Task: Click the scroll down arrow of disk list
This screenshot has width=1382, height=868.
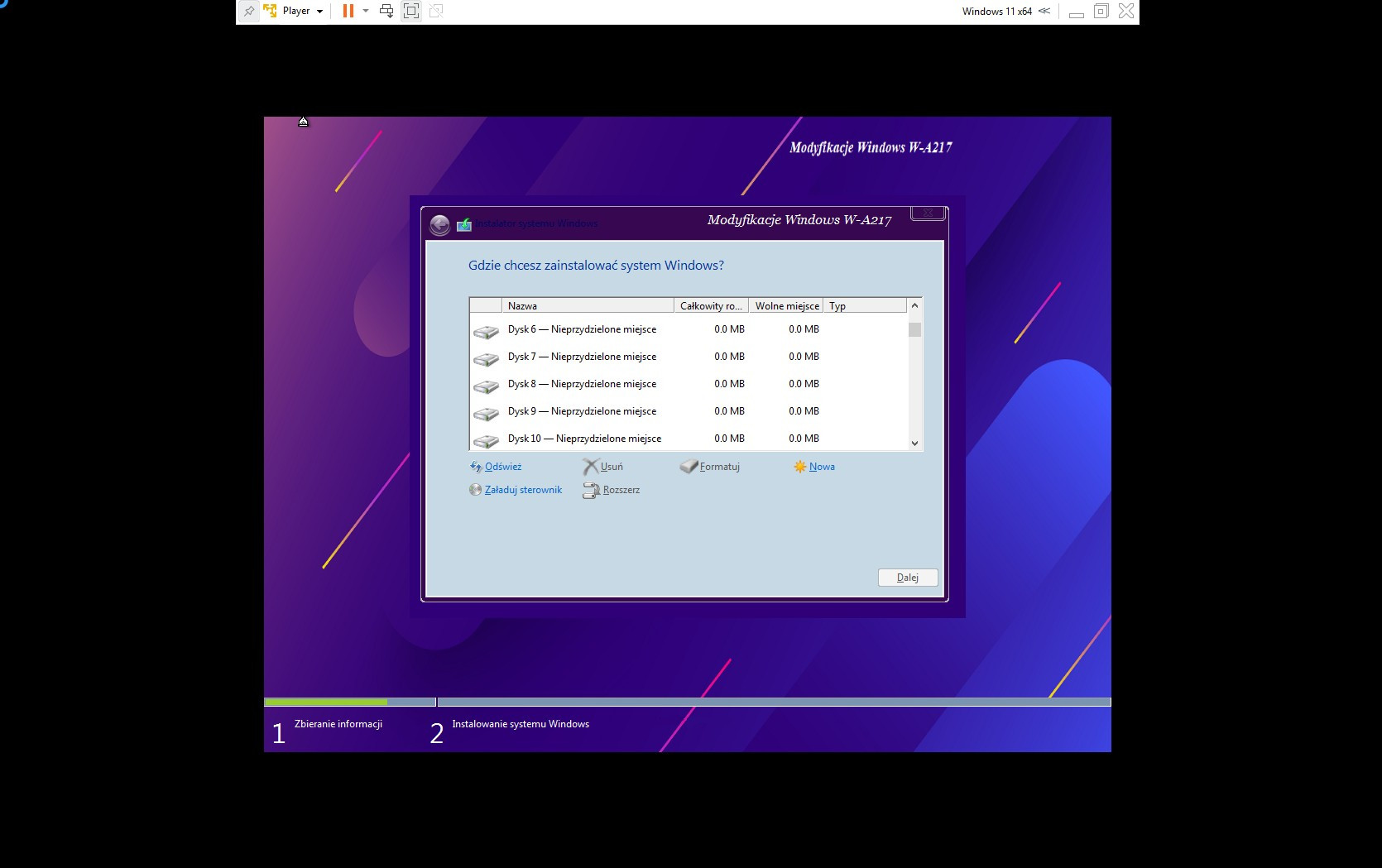Action: [914, 444]
